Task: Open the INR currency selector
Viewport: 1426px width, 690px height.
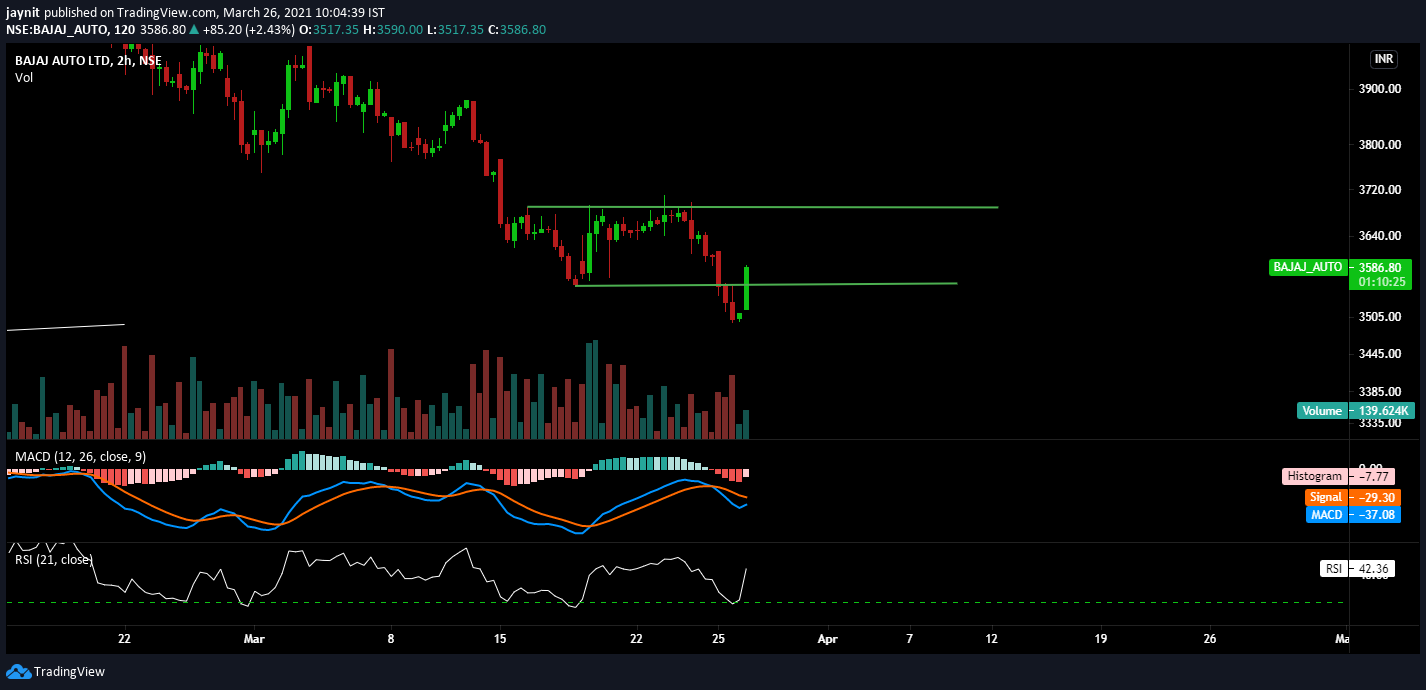Action: [1383, 59]
